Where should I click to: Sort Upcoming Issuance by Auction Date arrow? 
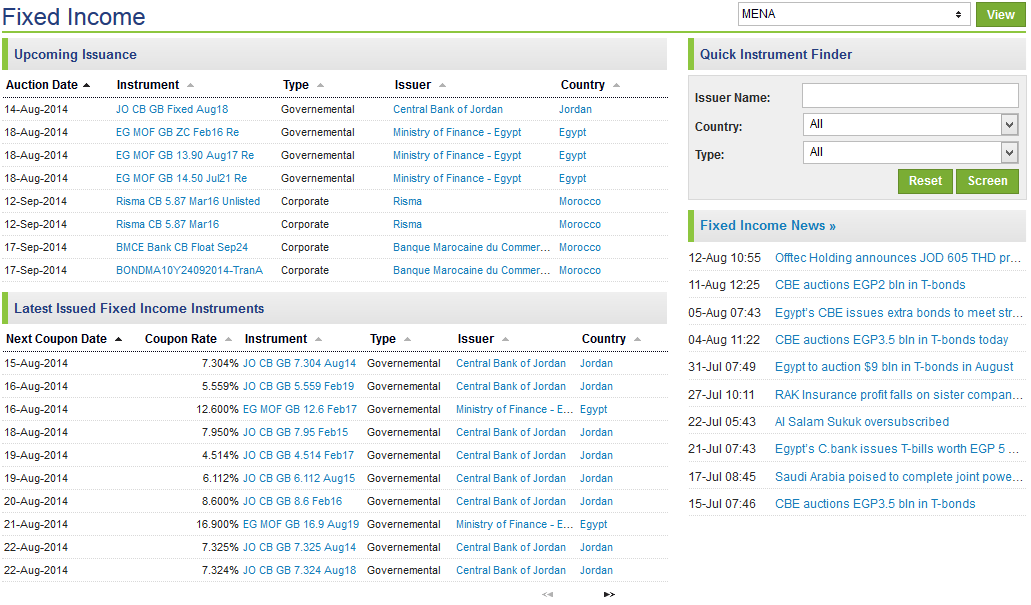[x=87, y=85]
